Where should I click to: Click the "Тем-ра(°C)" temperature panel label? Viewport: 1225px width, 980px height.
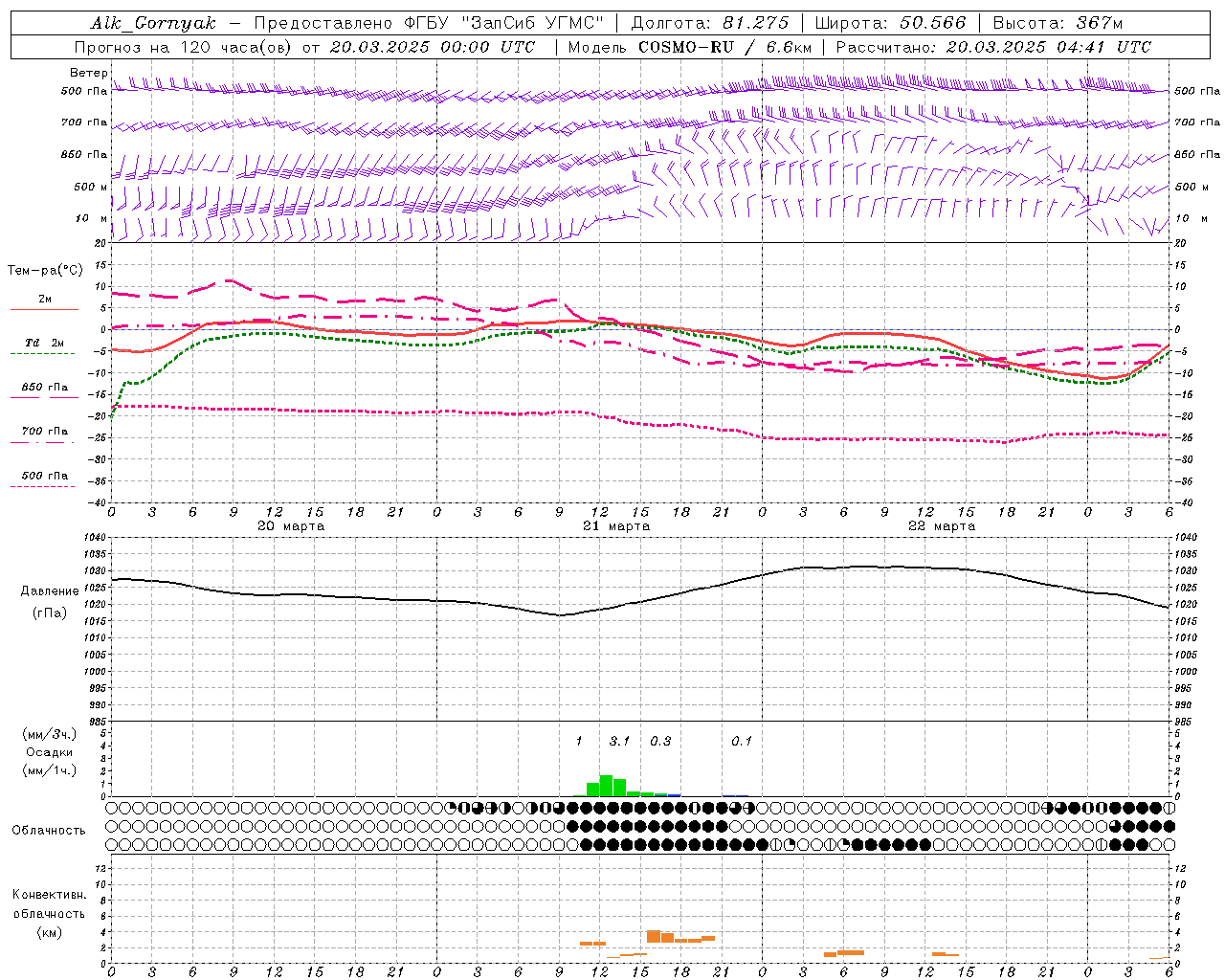tap(45, 271)
